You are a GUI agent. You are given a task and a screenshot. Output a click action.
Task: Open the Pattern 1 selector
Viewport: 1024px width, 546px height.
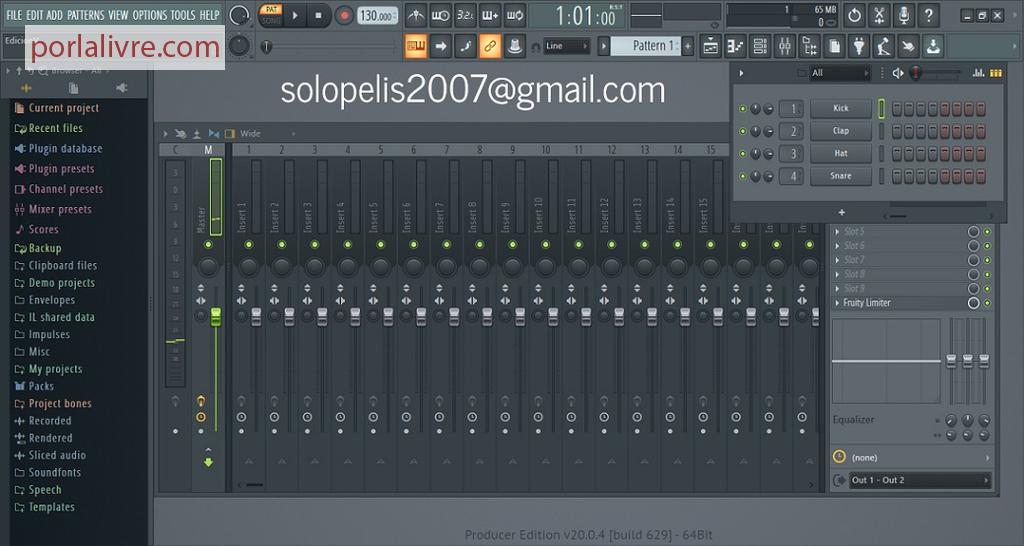tap(645, 46)
